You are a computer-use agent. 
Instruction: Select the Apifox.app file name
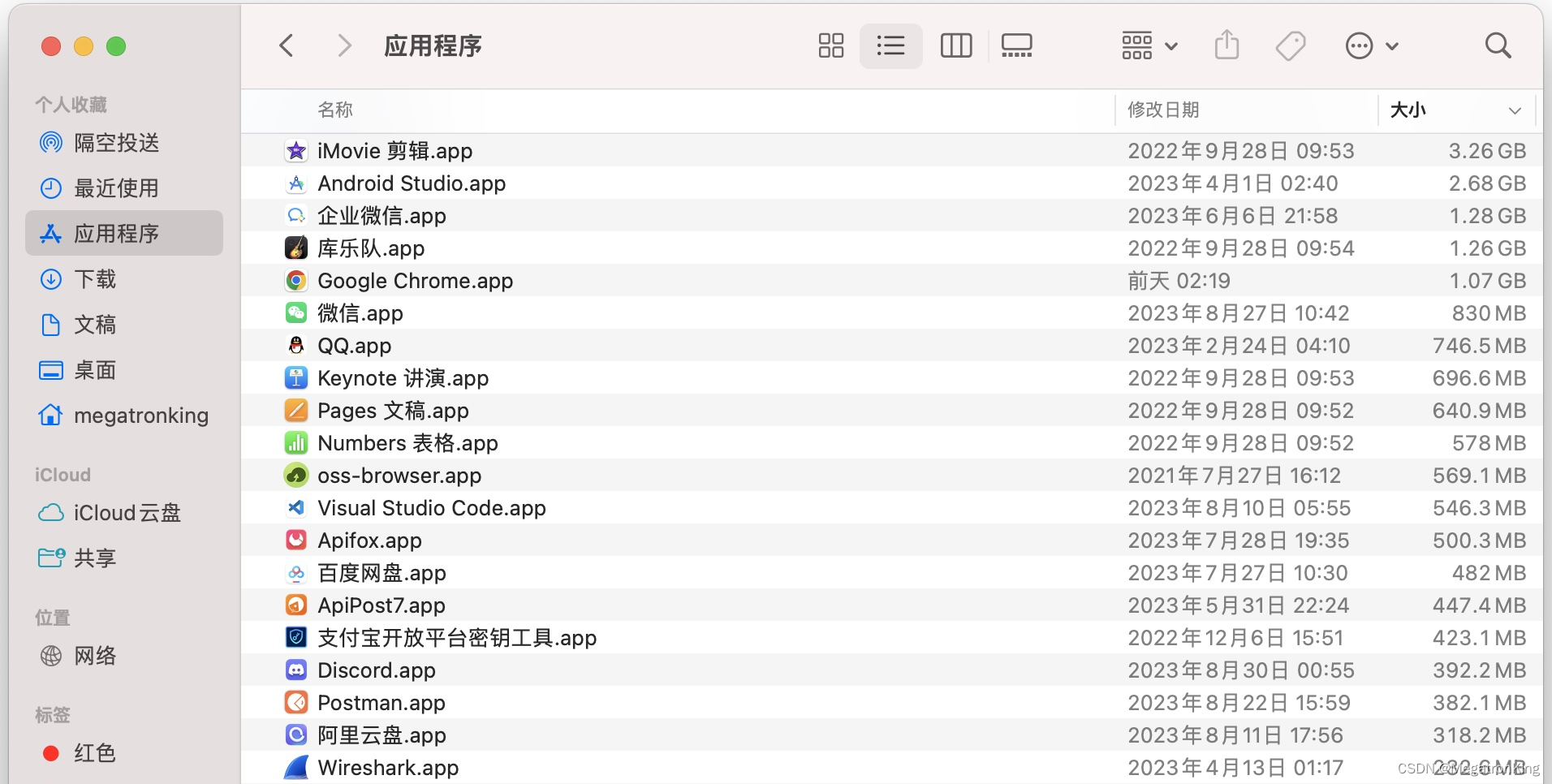coord(369,541)
